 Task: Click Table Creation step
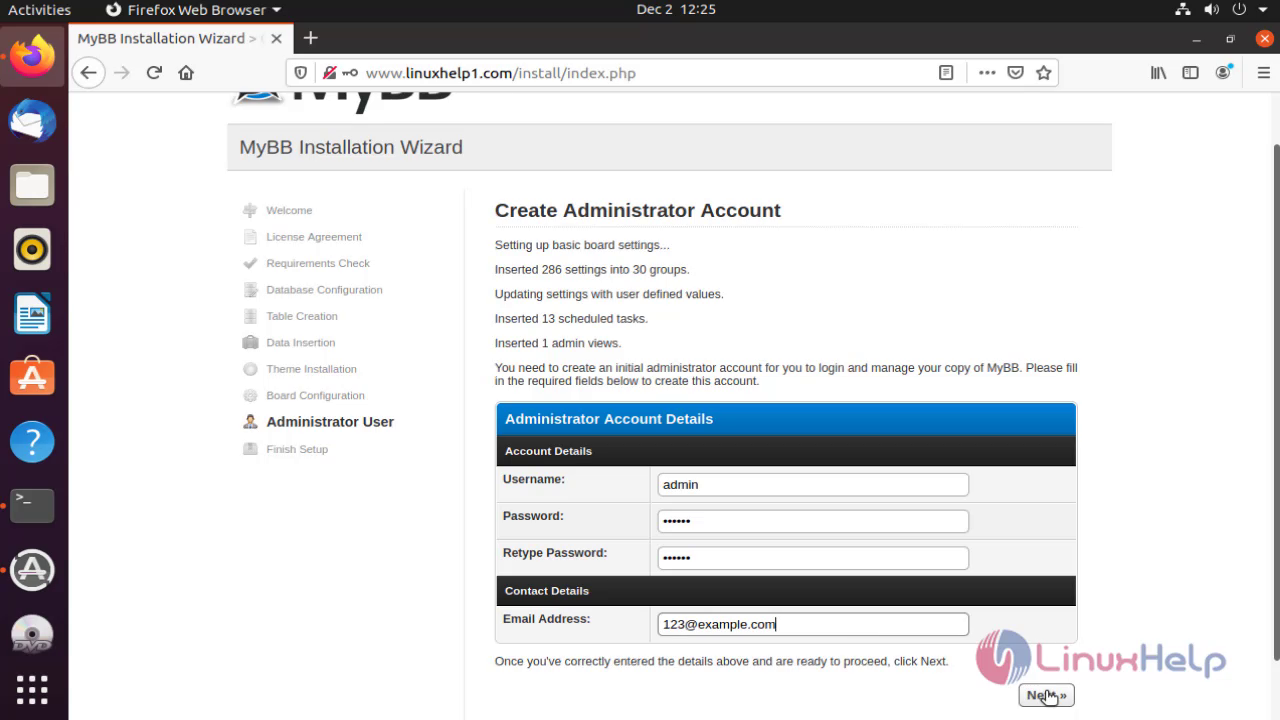click(x=302, y=316)
